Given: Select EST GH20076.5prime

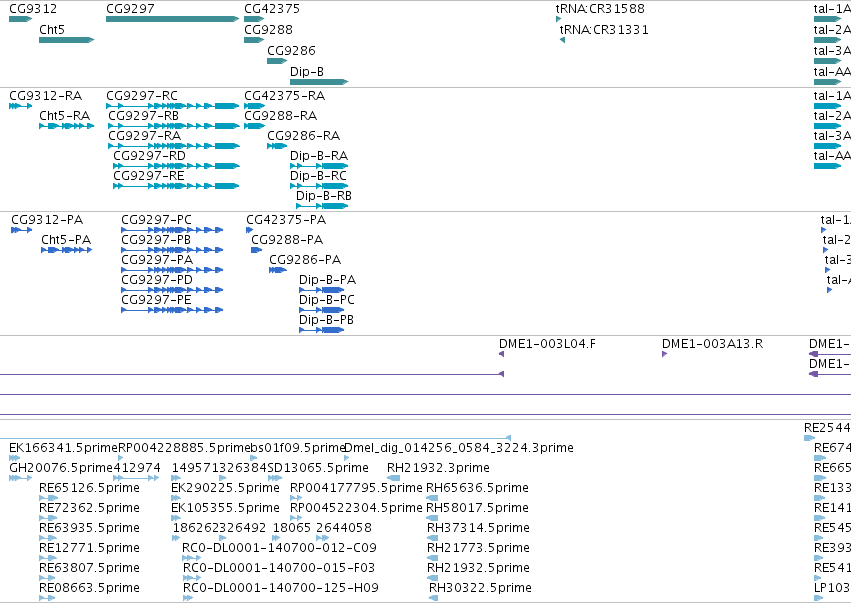Looking at the screenshot, I should [x=61, y=468].
